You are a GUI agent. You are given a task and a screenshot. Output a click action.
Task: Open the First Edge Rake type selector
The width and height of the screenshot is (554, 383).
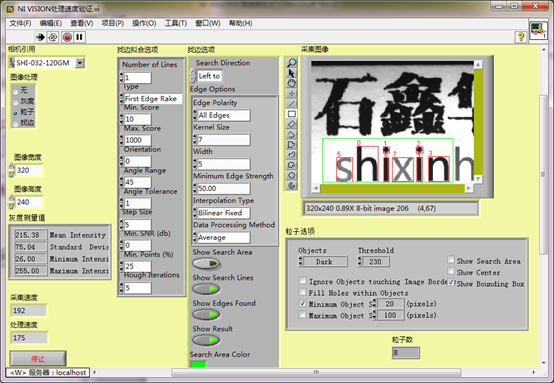pos(152,99)
